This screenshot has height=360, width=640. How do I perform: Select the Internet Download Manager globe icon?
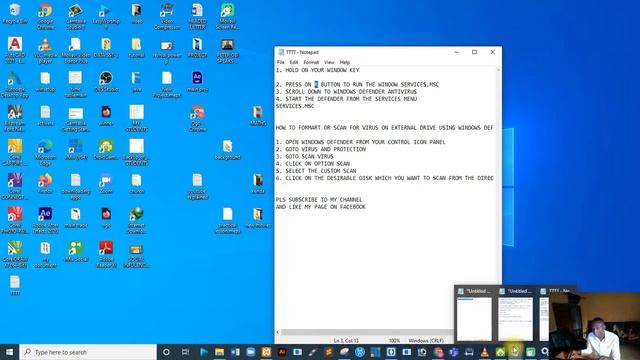pos(136,220)
